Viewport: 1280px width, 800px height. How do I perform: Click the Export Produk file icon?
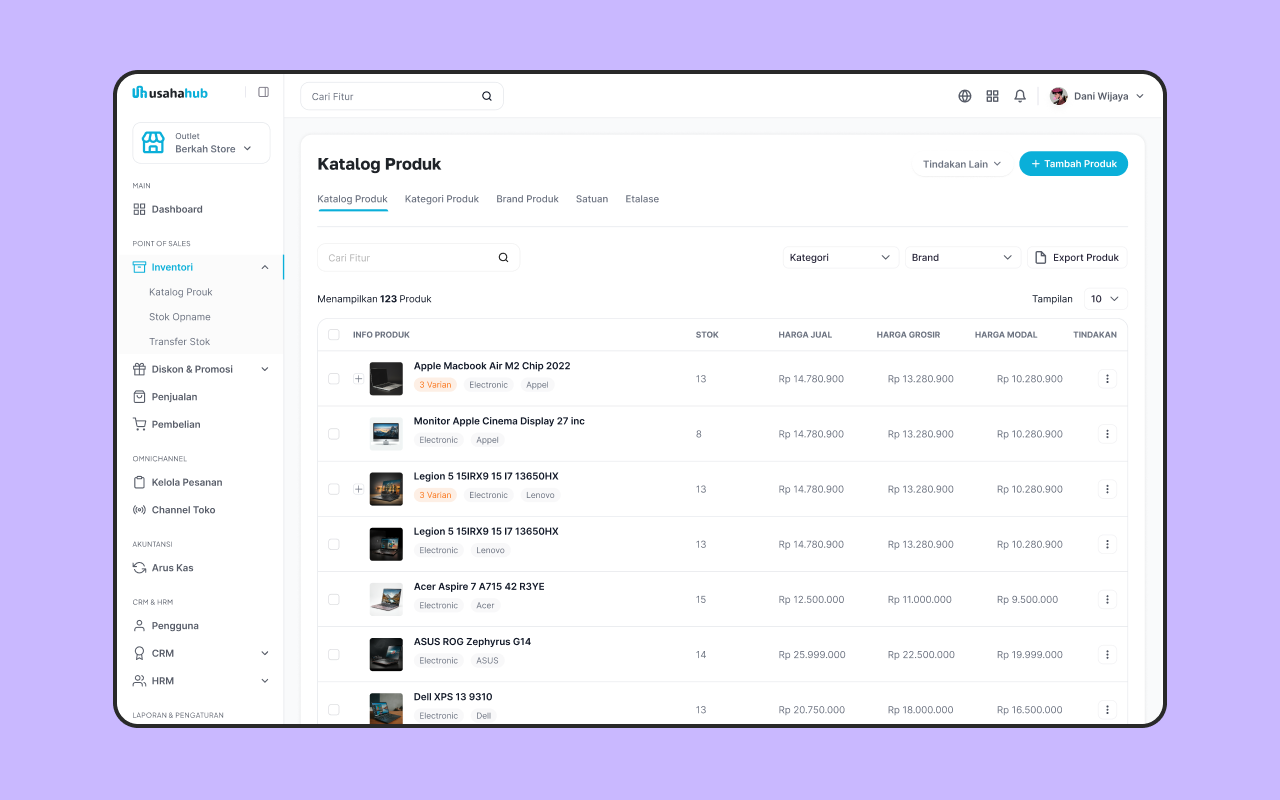pos(1040,258)
